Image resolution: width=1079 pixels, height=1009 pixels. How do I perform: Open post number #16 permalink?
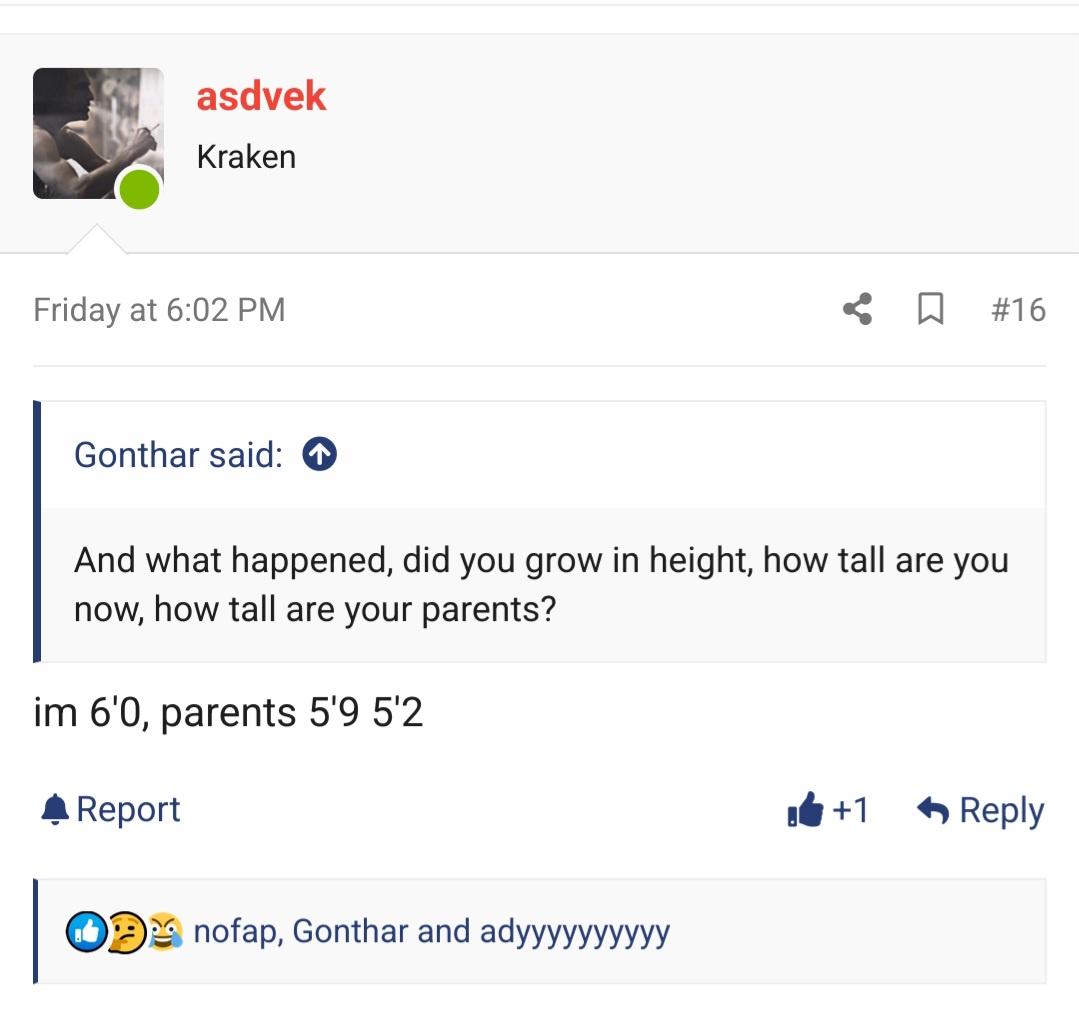tap(1018, 309)
